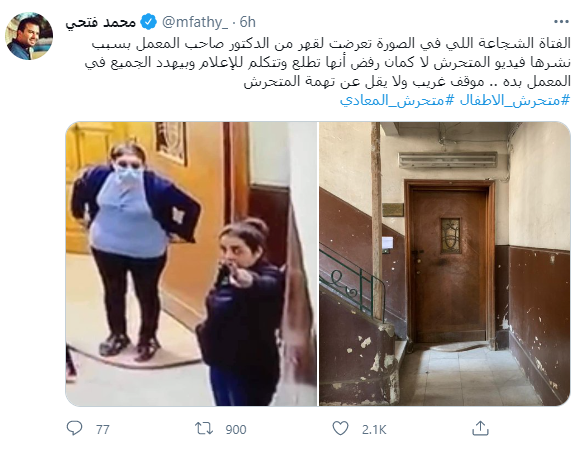Click the display name محمد فتحي
Screen dimensions: 581x449
point(100,23)
